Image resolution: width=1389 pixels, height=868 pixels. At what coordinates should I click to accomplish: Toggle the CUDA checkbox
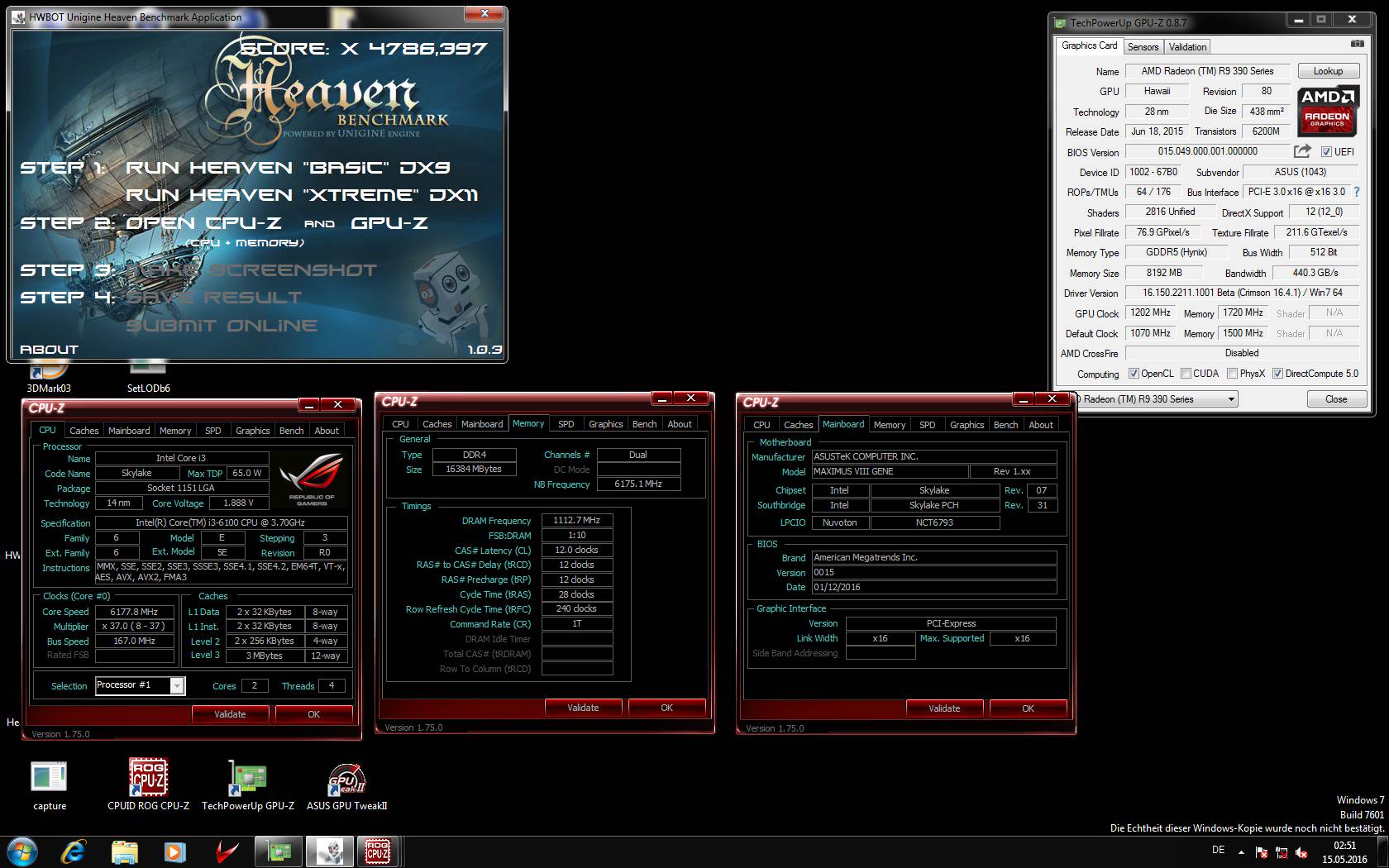pyautogui.click(x=1186, y=374)
